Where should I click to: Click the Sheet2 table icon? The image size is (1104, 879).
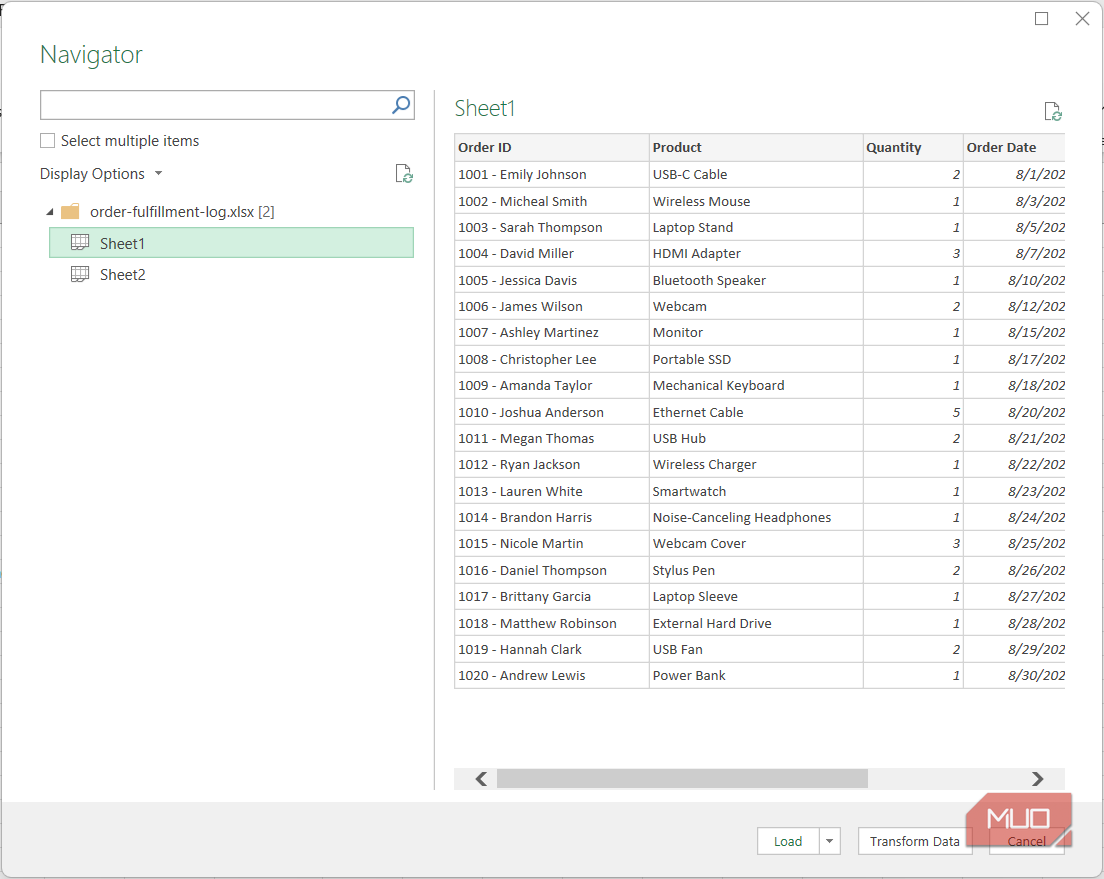coord(80,274)
